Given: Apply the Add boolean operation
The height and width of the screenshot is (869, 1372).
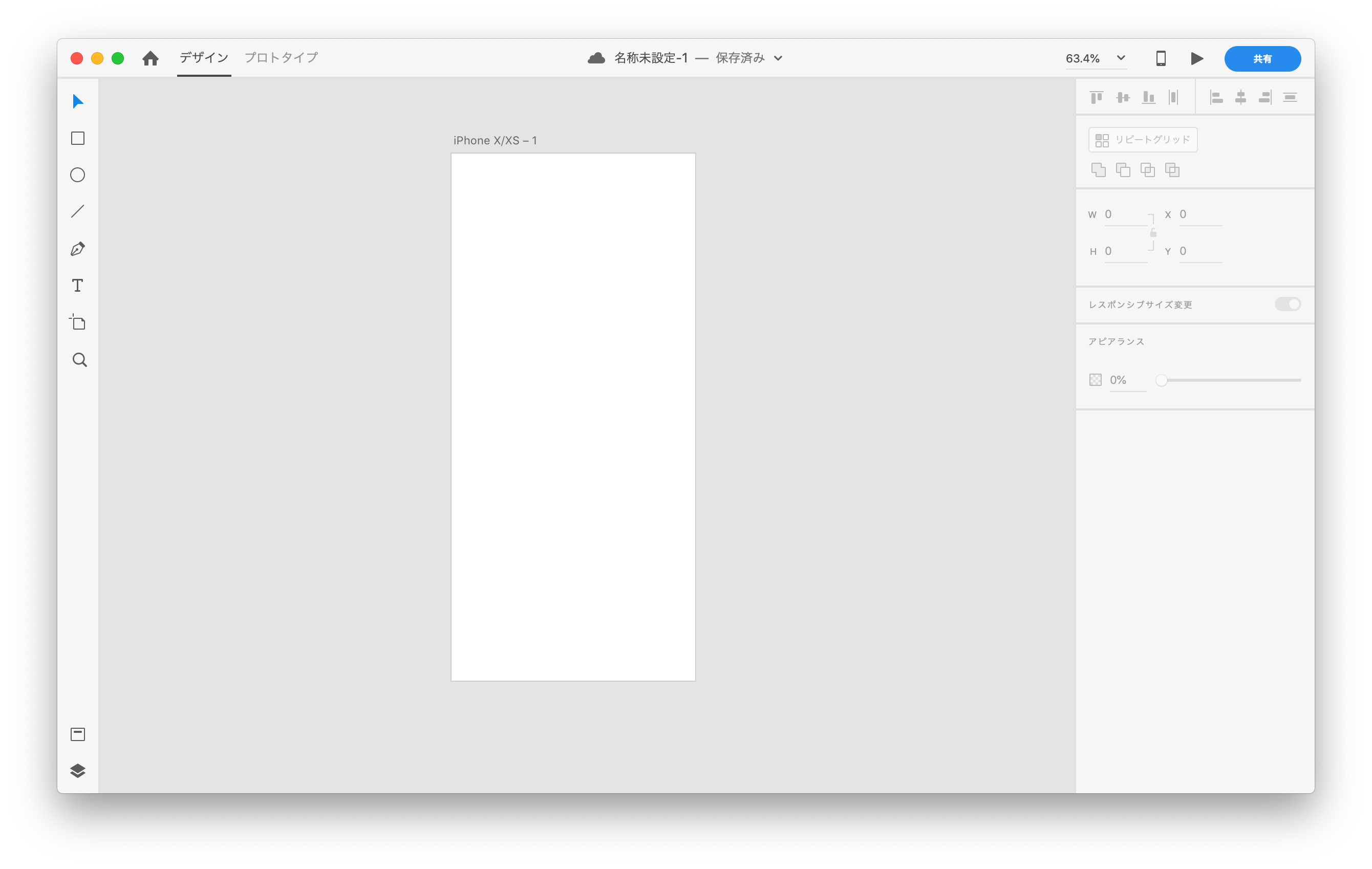Looking at the screenshot, I should (1099, 170).
